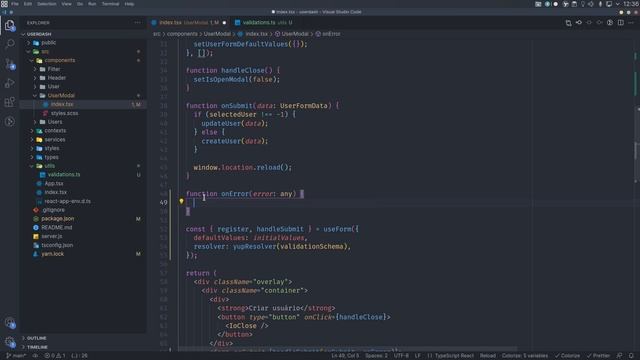Switch to the index.tsx editor tab
This screenshot has width=640, height=360.
point(189,23)
